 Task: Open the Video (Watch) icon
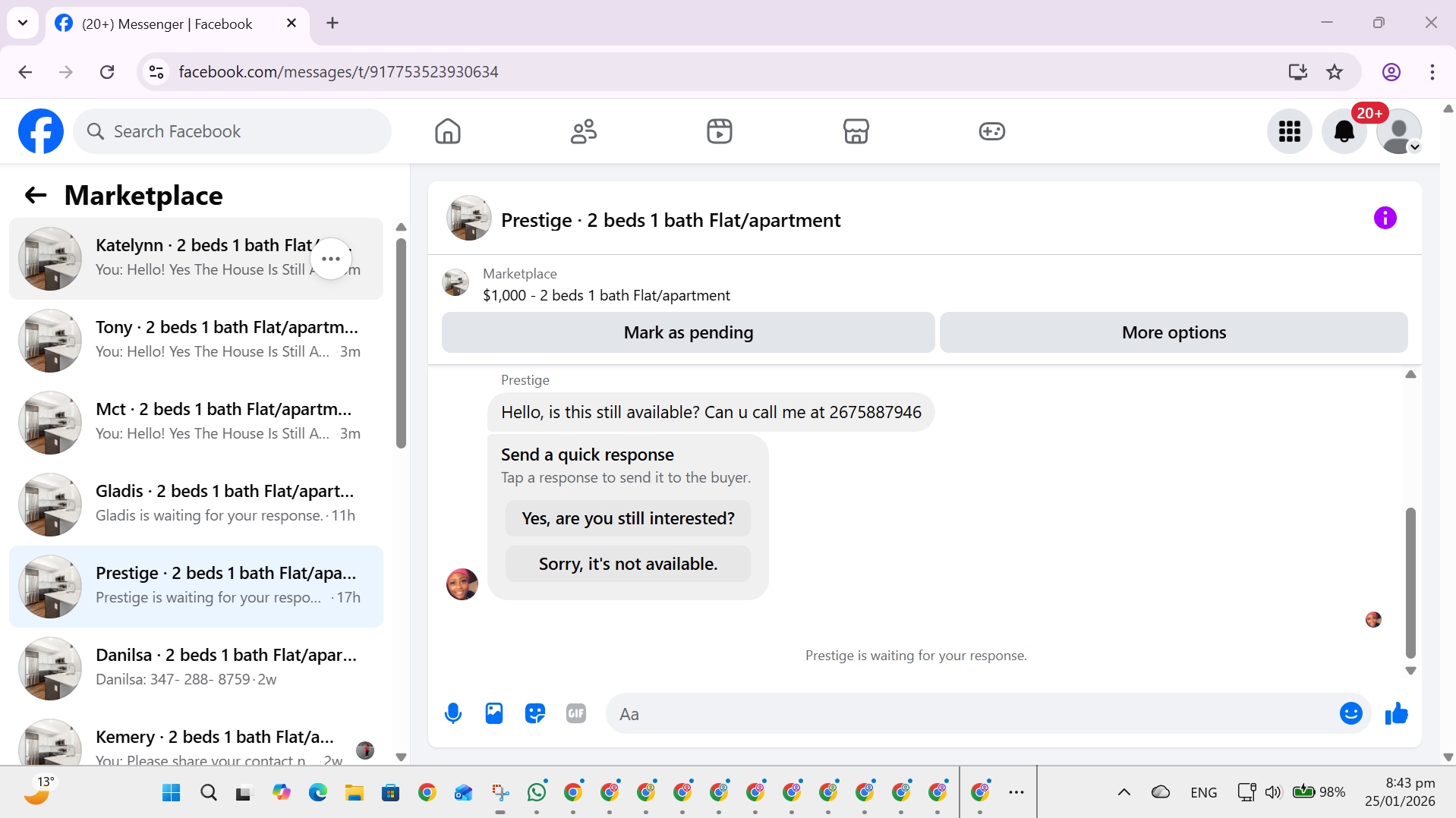pos(720,131)
